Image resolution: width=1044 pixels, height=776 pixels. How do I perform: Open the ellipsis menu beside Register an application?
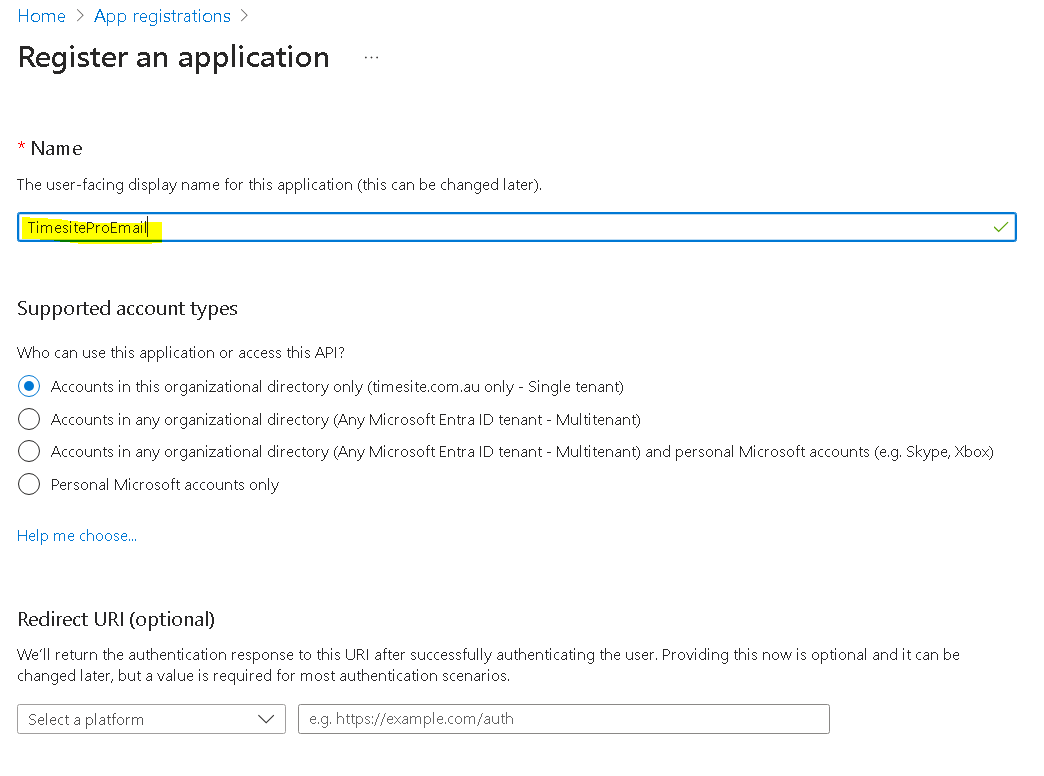tap(372, 58)
